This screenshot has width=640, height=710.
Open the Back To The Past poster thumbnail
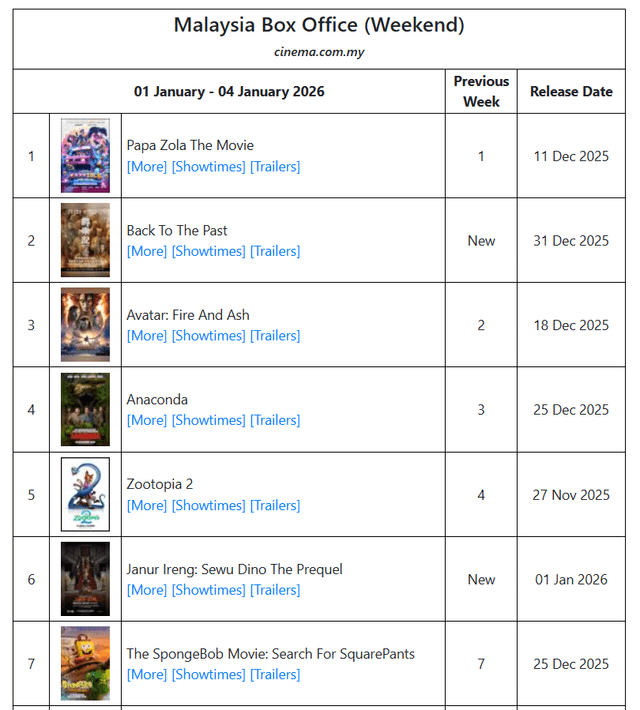coord(85,240)
